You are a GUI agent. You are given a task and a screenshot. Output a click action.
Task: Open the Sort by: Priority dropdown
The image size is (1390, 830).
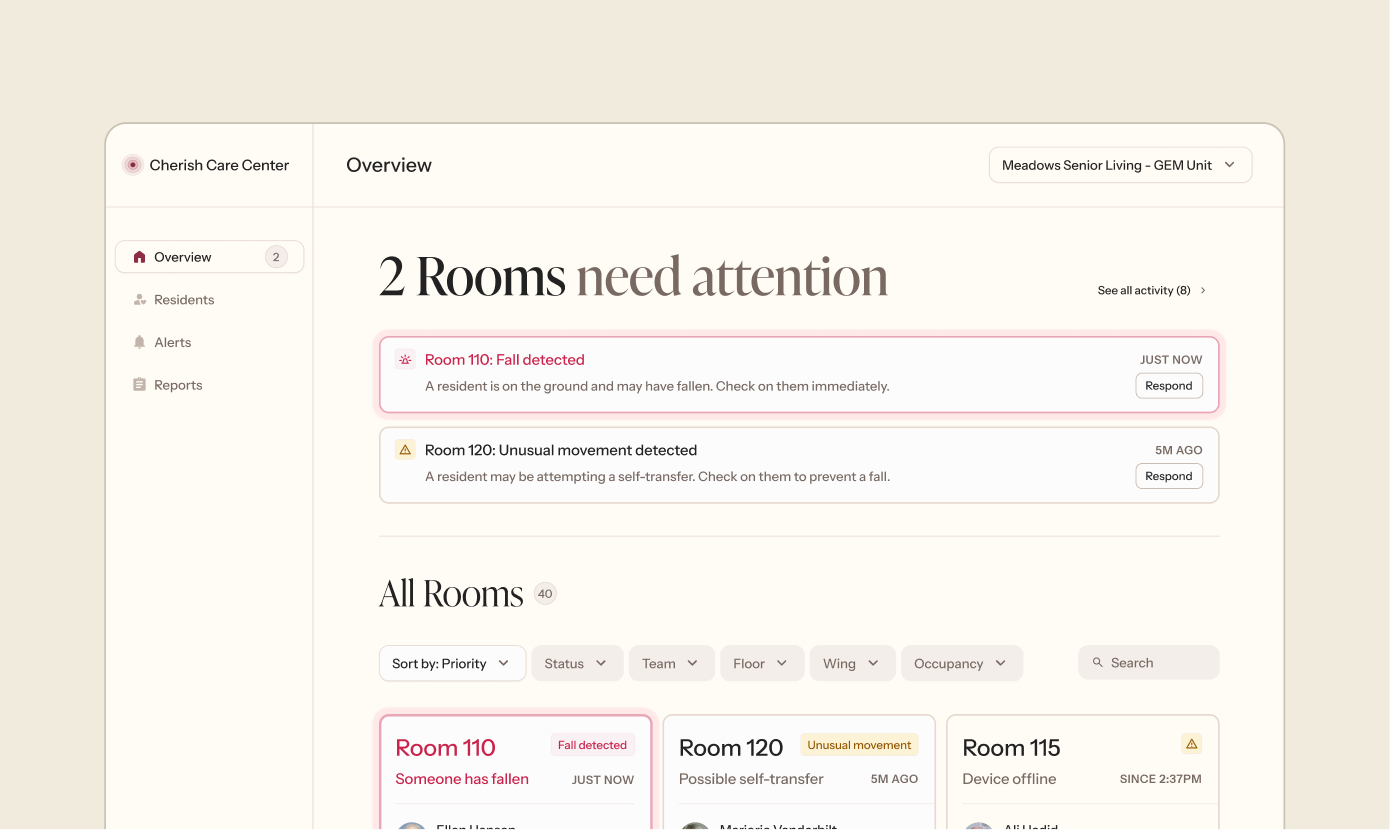452,663
